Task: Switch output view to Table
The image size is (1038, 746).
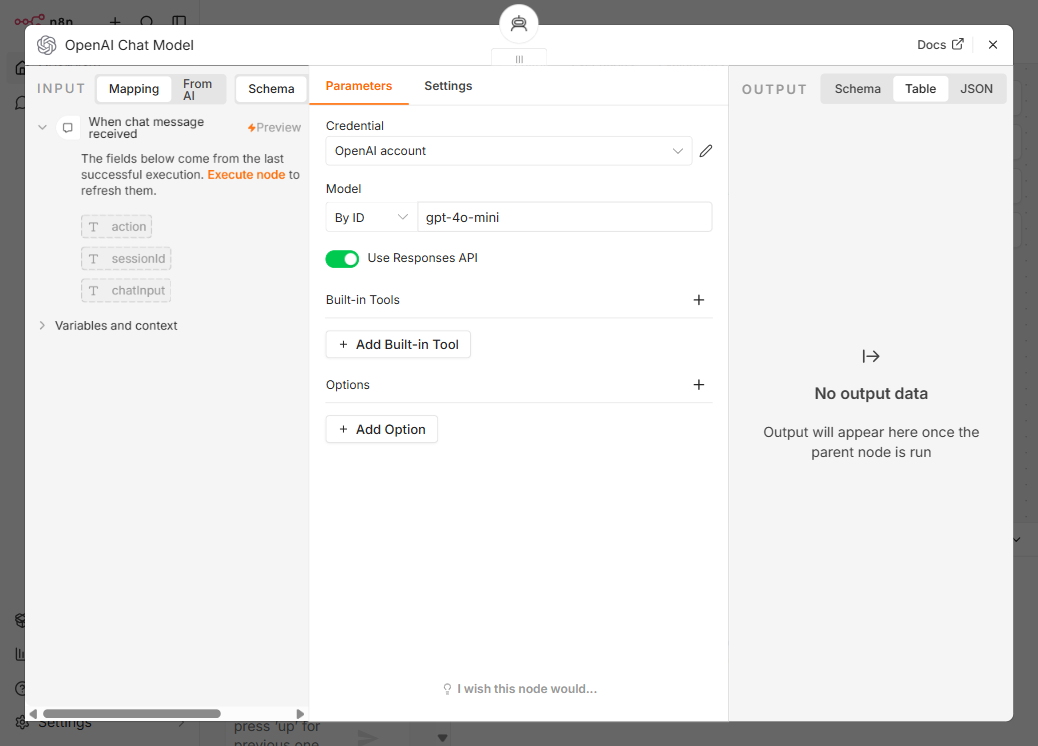Action: (x=920, y=89)
